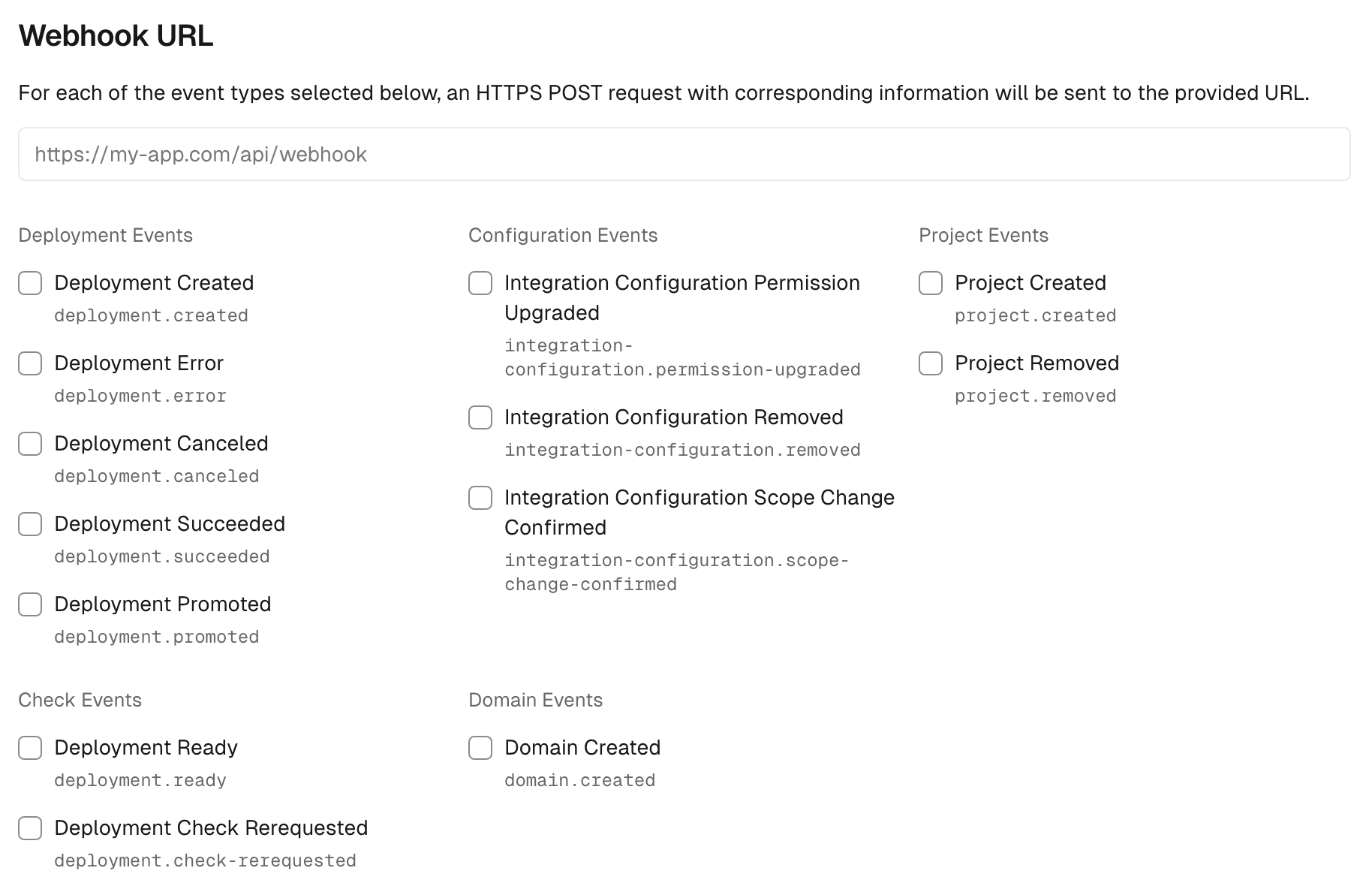Click the Deployment Events section heading
Screen dimensions: 1372x895
(106, 235)
